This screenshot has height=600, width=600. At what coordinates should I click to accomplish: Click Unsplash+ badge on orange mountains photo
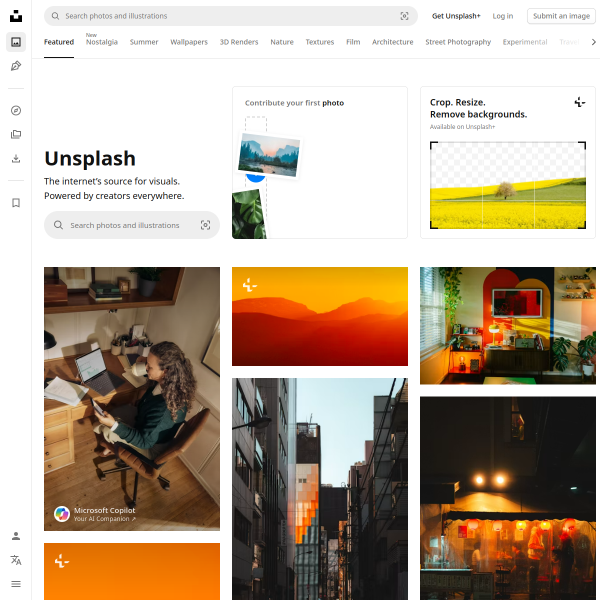pyautogui.click(x=249, y=285)
